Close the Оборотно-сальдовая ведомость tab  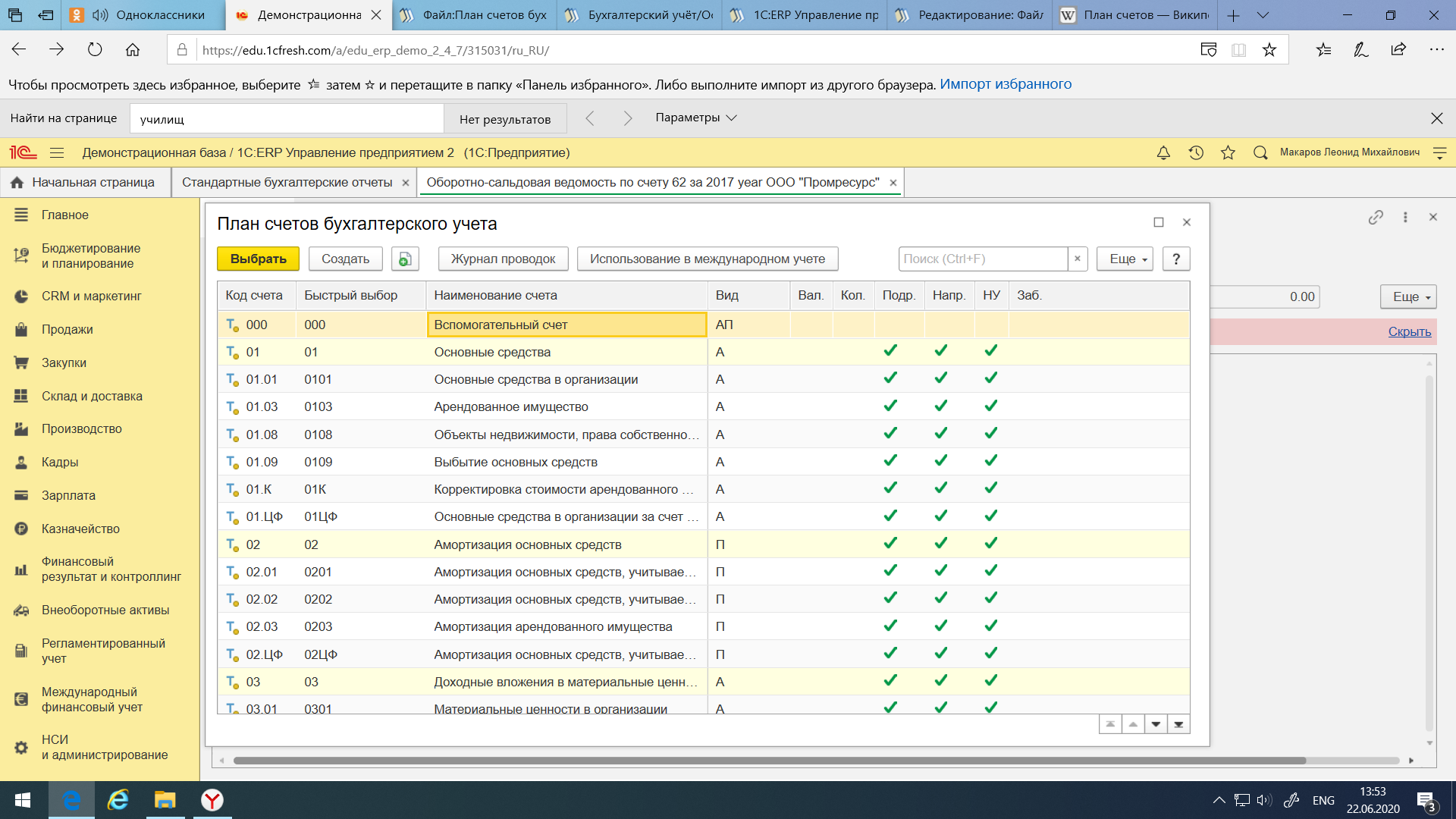pos(893,183)
